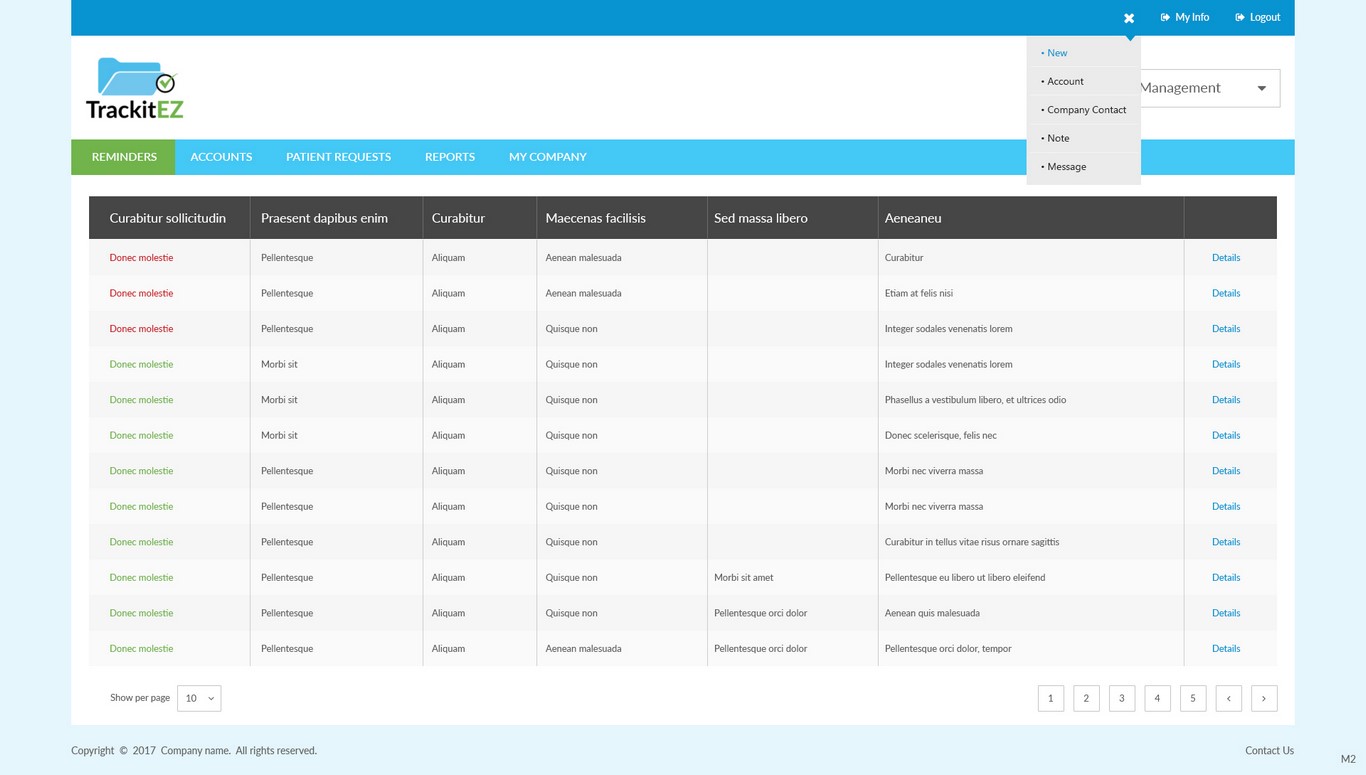Go to previous page arrow in pagination
The width and height of the screenshot is (1366, 775).
[1228, 698]
